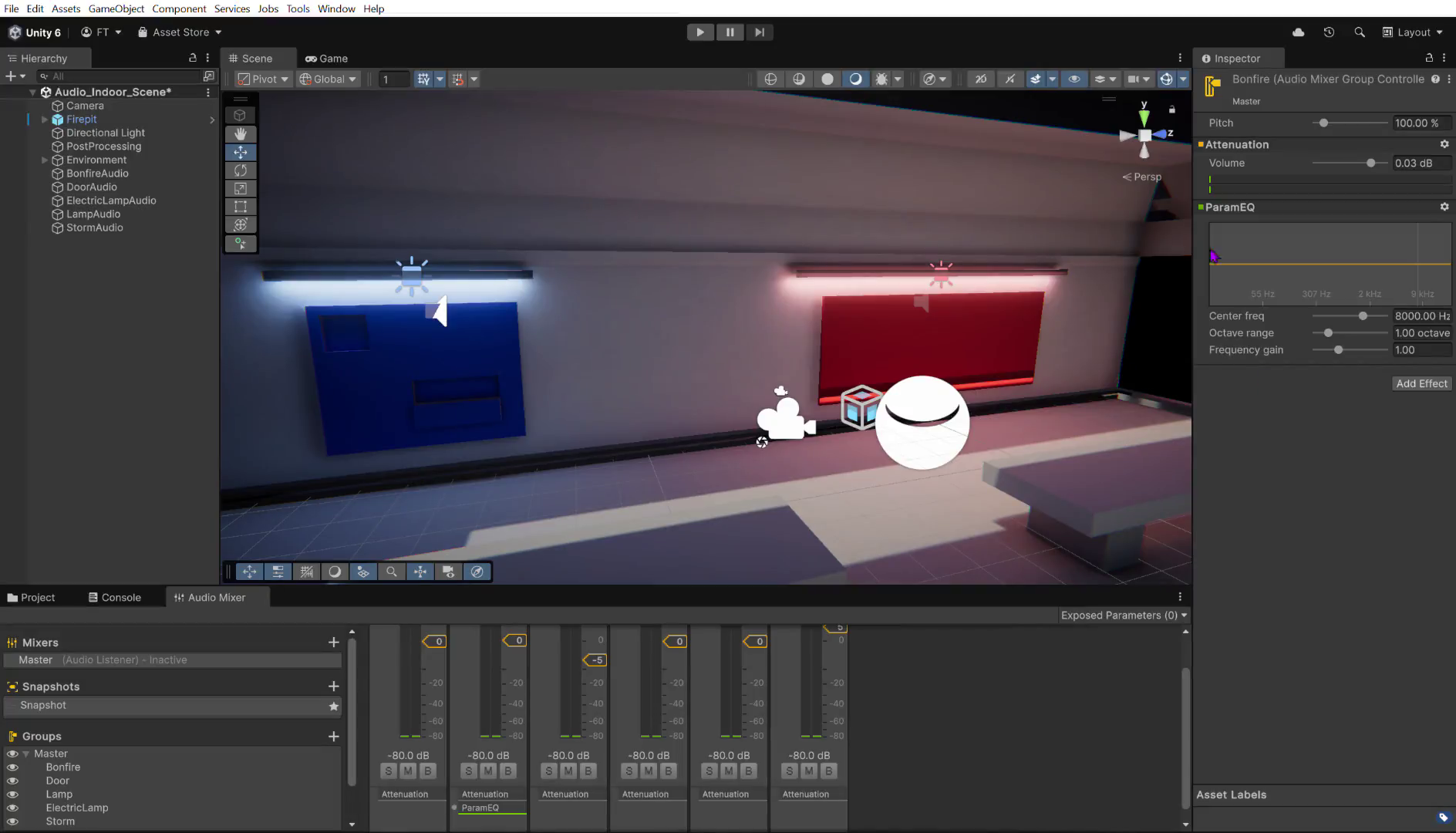Image resolution: width=1456 pixels, height=833 pixels.
Task: Open the Asset Store
Action: 180,32
